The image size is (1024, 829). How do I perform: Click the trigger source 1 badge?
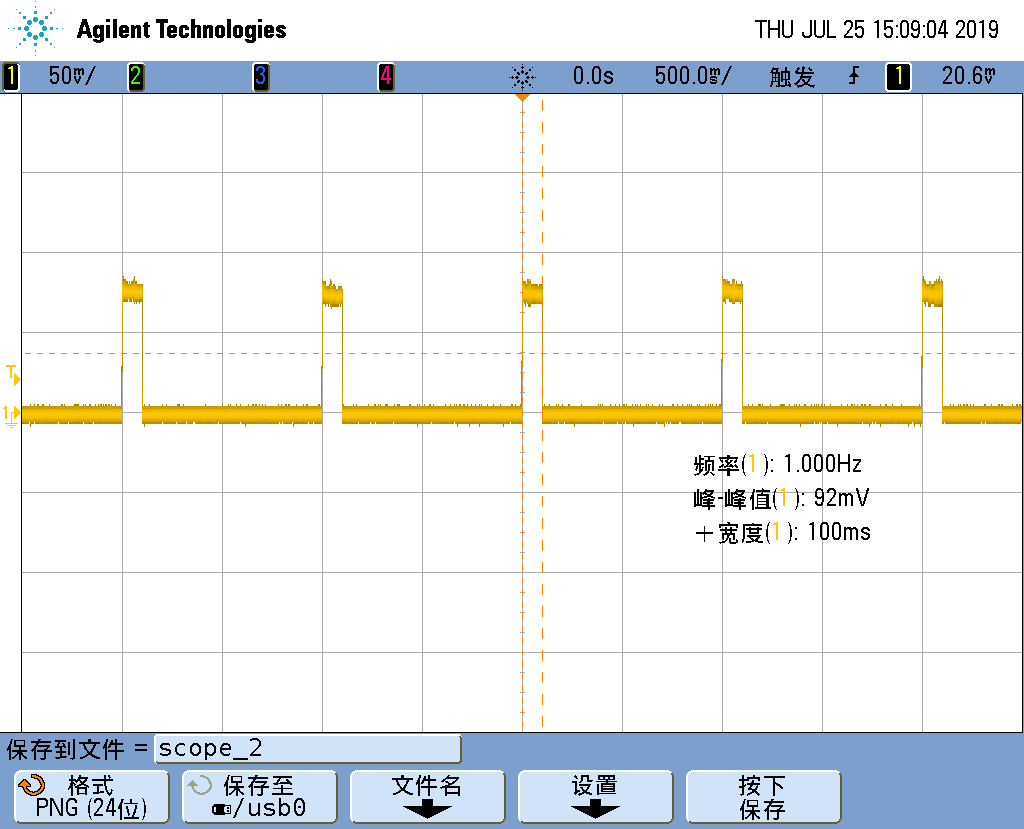898,76
